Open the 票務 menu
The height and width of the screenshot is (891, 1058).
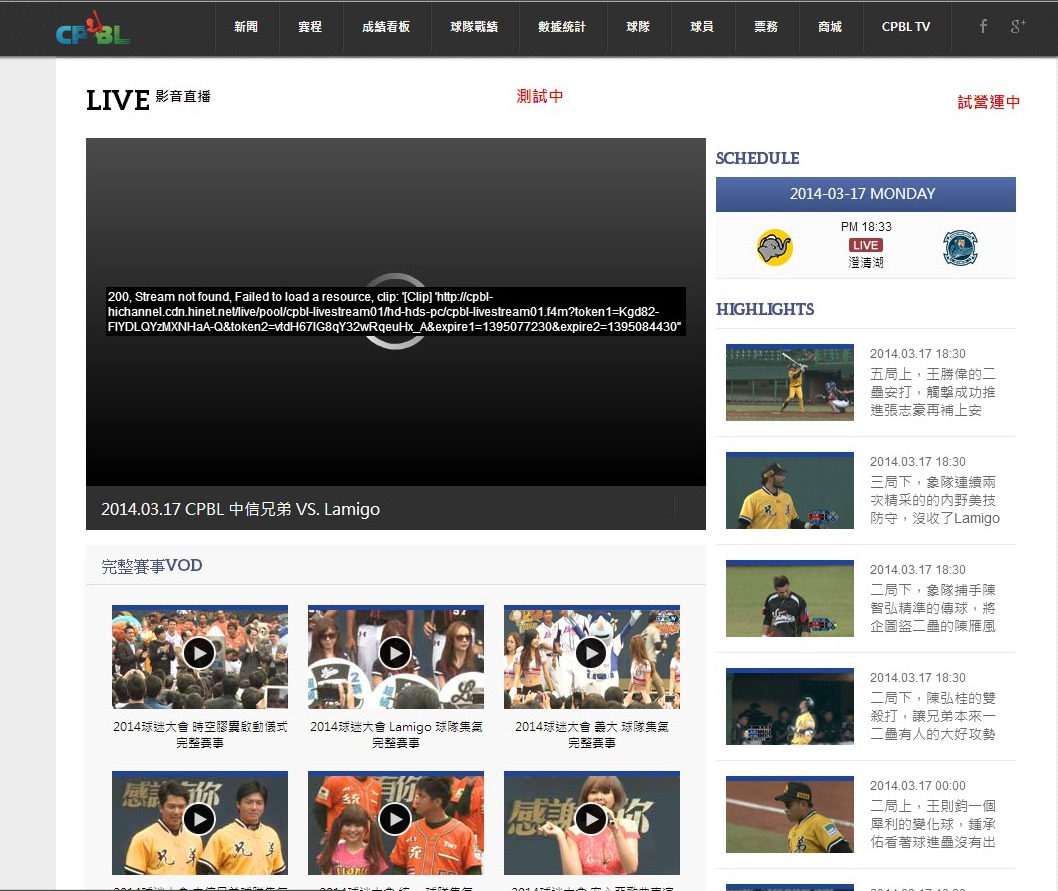[x=767, y=27]
